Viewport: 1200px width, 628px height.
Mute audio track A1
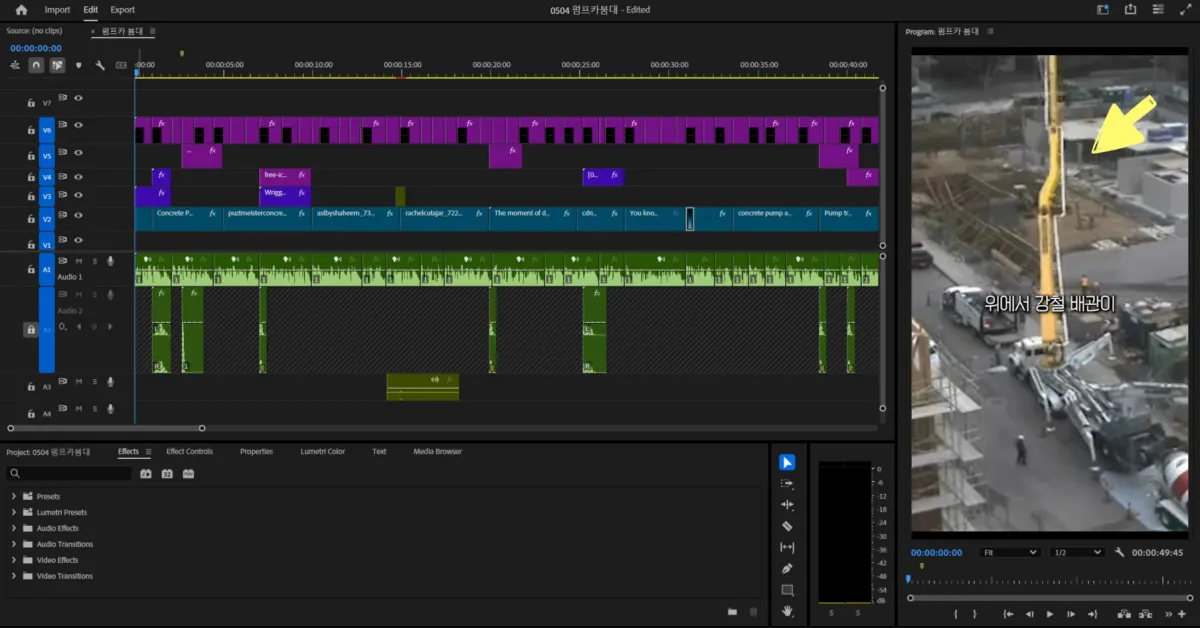point(78,261)
